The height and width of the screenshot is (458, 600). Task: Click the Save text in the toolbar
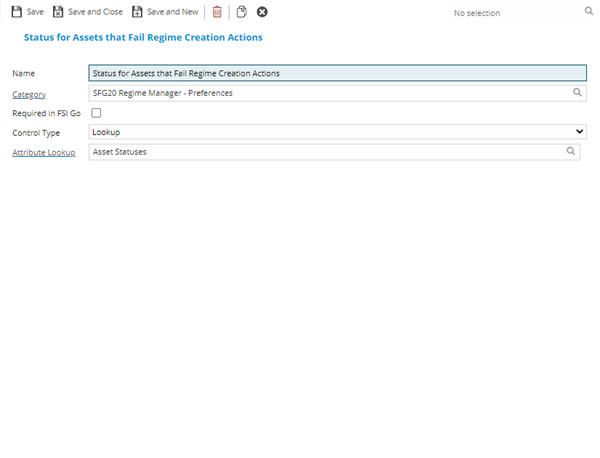pos(35,12)
